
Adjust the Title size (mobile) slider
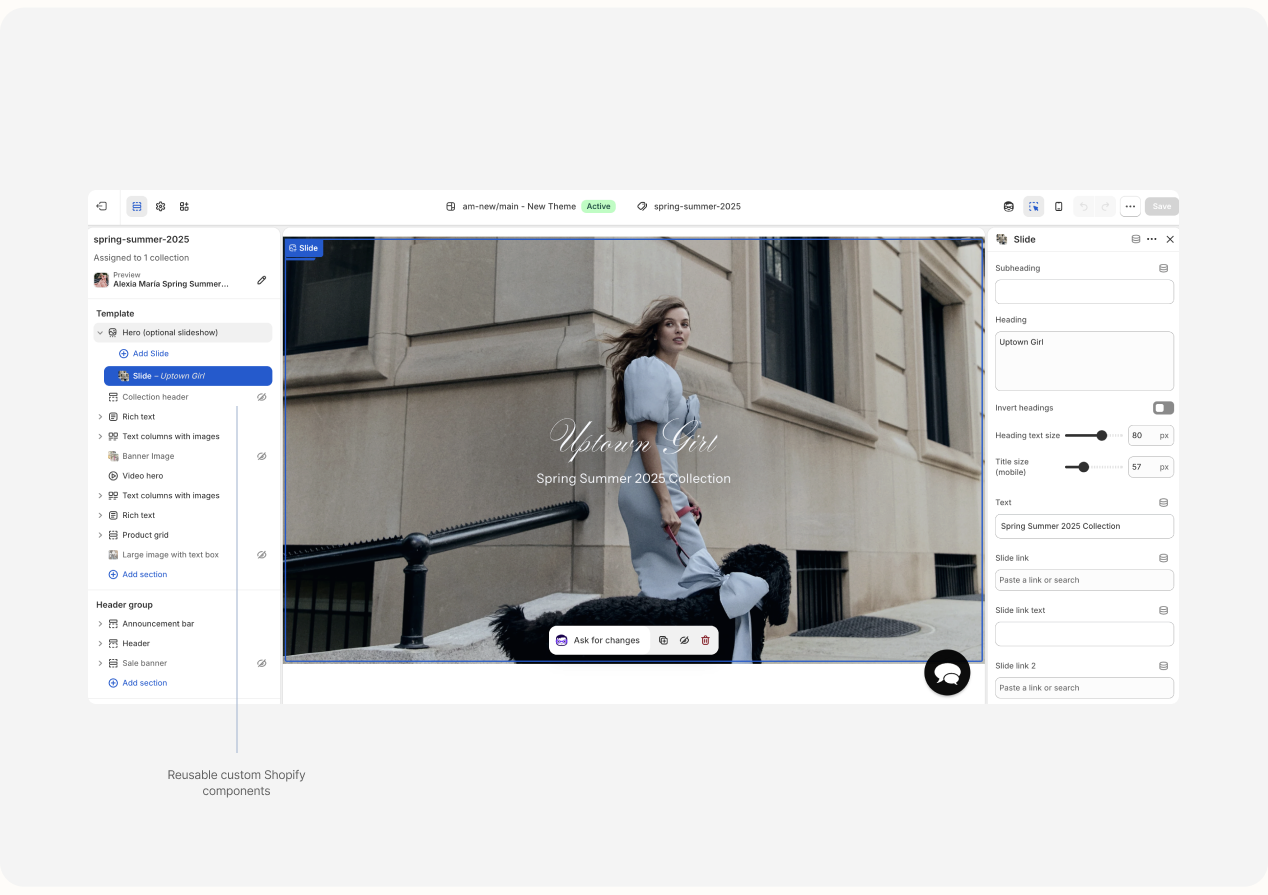coord(1093,467)
